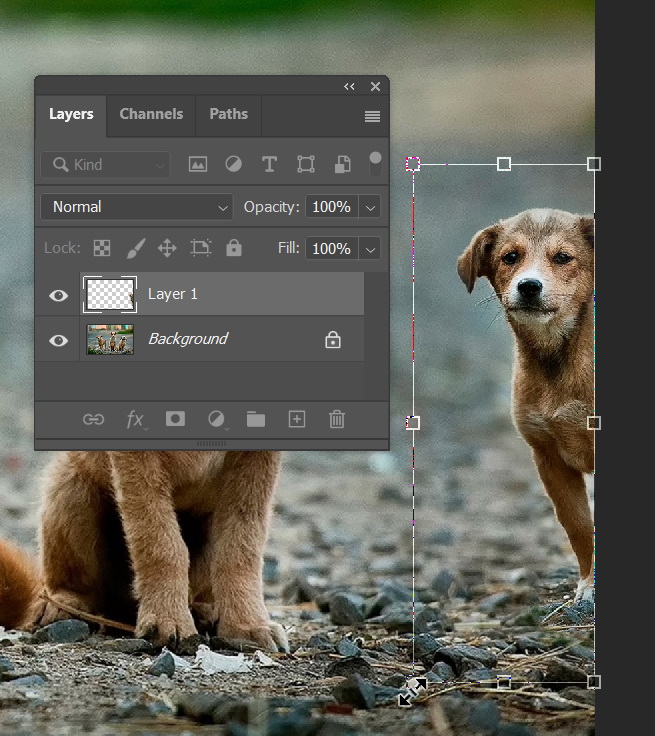The image size is (655, 736).
Task: Click the top-right transform handle
Action: (594, 164)
